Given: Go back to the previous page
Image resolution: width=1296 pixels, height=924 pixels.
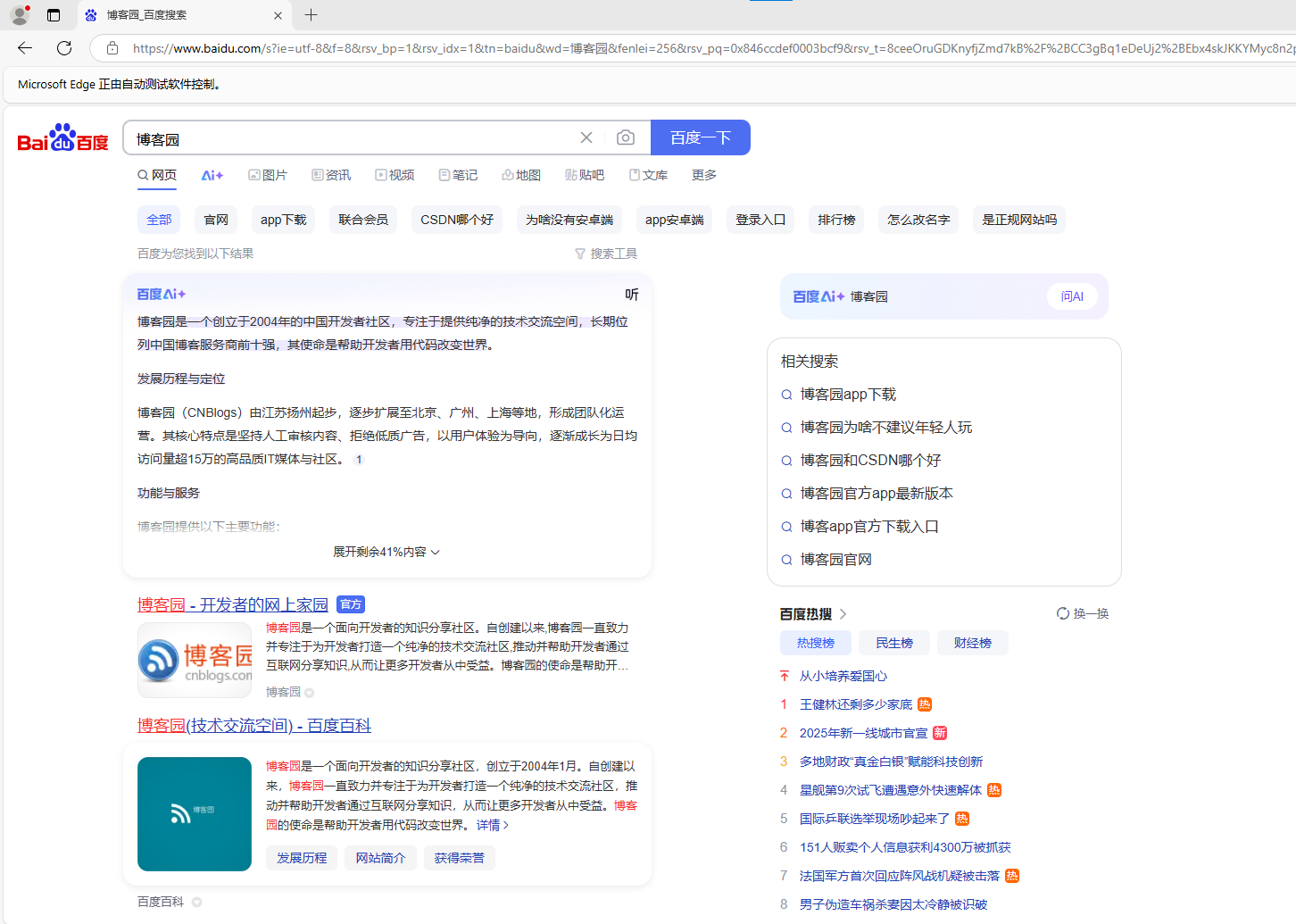Looking at the screenshot, I should (x=25, y=48).
